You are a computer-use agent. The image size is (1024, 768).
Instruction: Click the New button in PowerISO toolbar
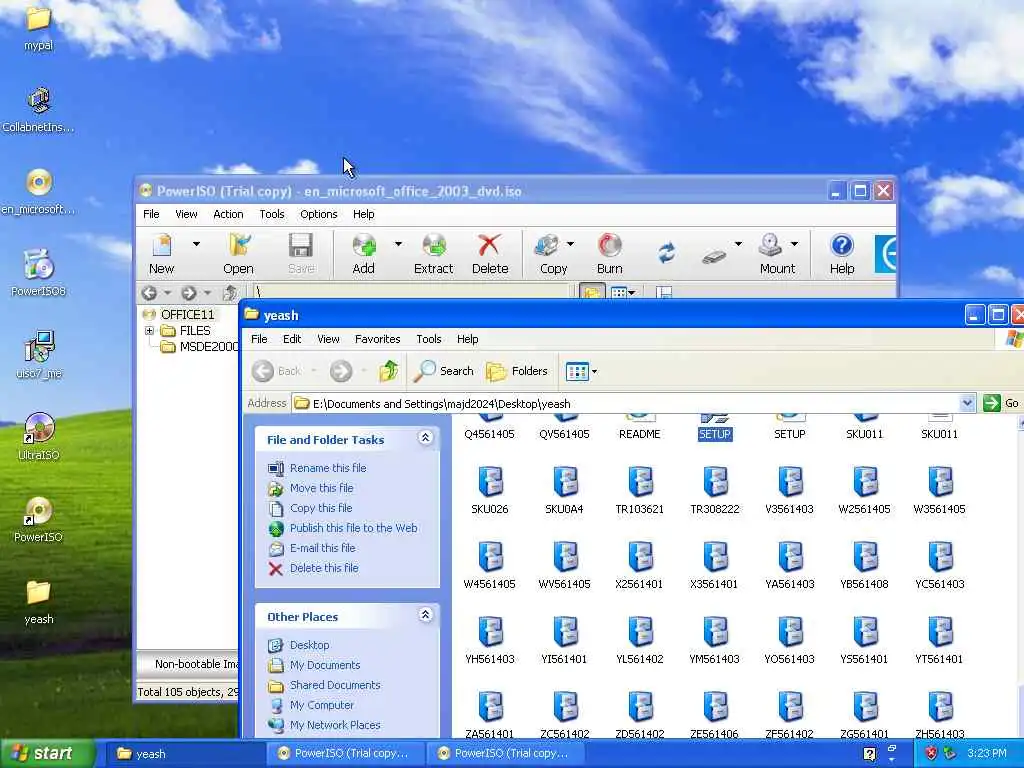point(161,253)
